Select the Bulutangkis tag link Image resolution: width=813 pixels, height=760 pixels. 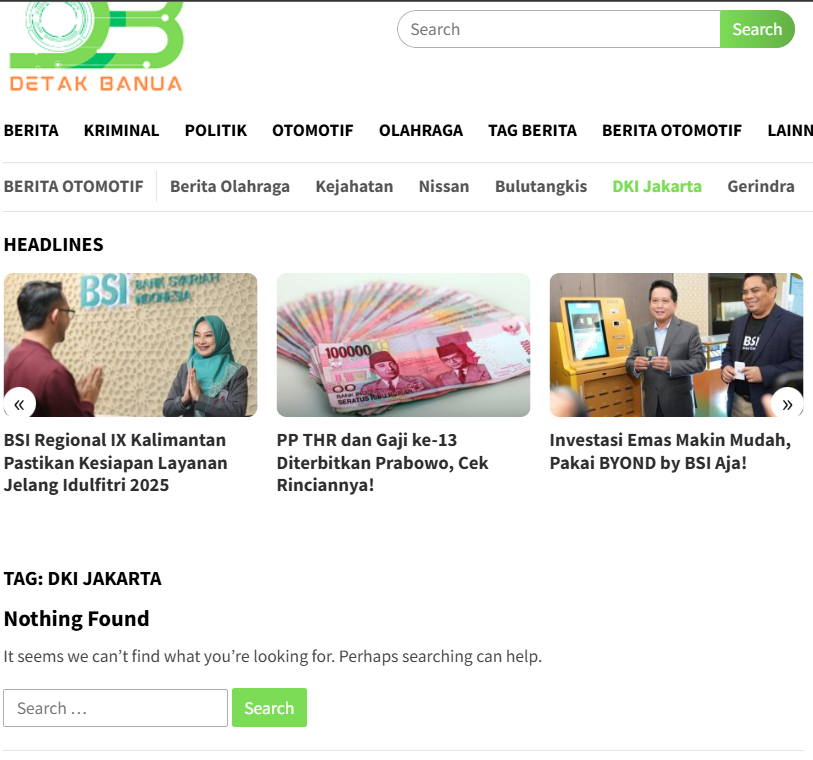click(541, 186)
